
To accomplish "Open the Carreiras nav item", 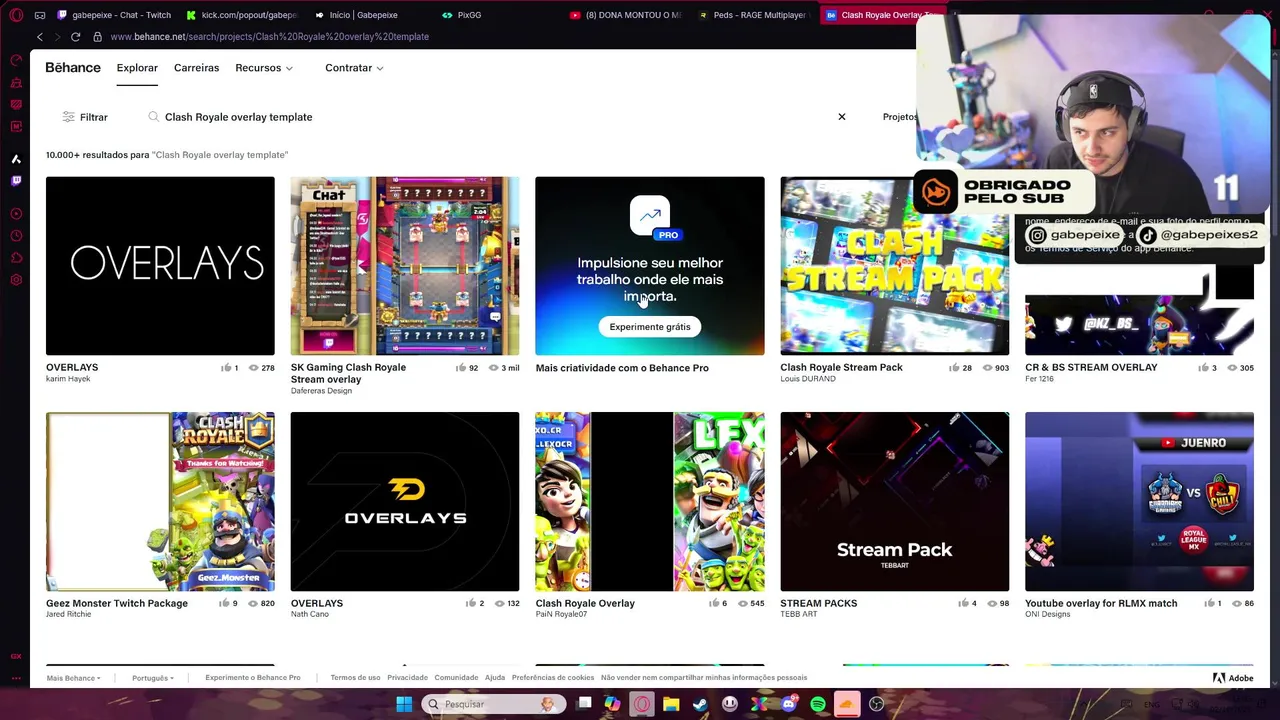I will pyautogui.click(x=196, y=68).
